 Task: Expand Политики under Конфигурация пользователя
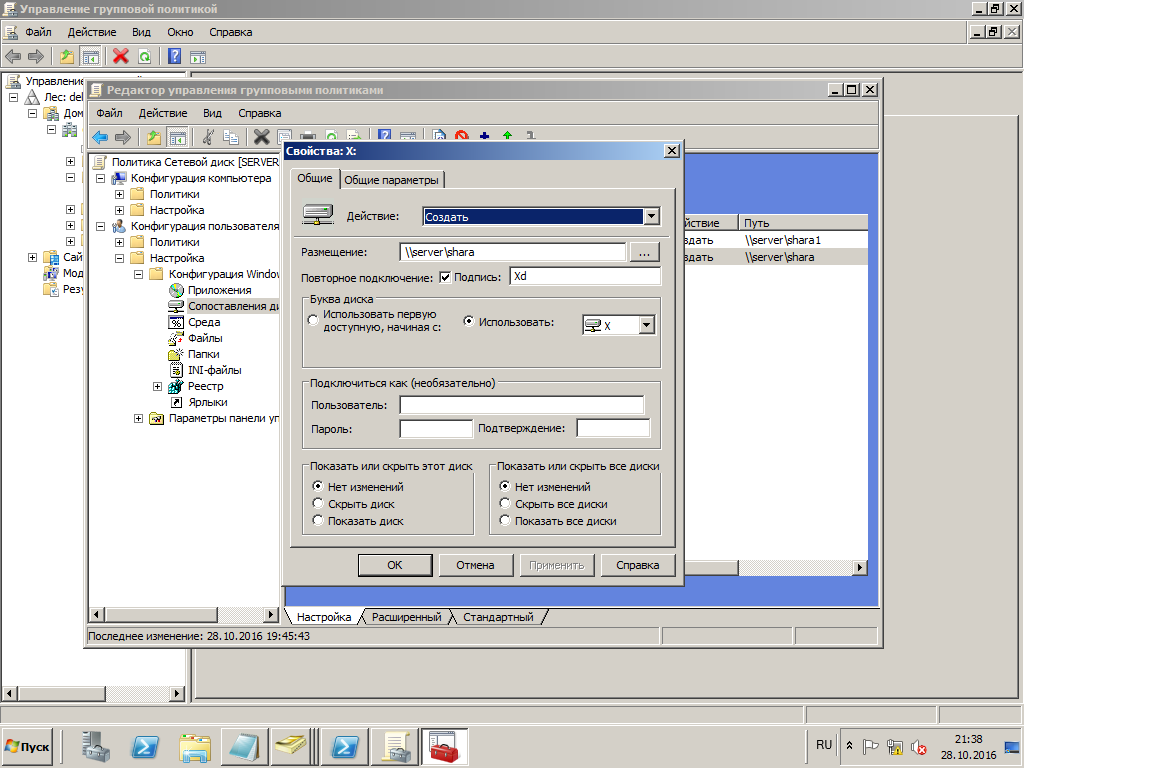click(119, 242)
